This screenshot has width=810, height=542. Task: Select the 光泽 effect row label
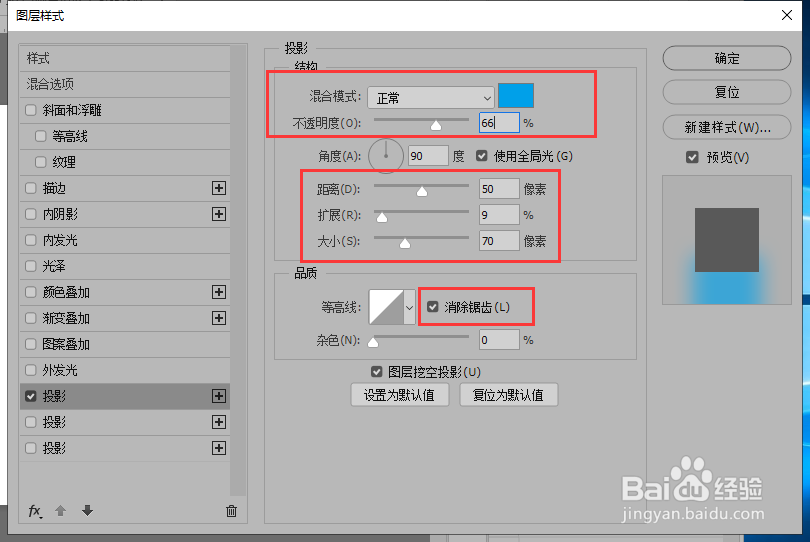coord(54,266)
